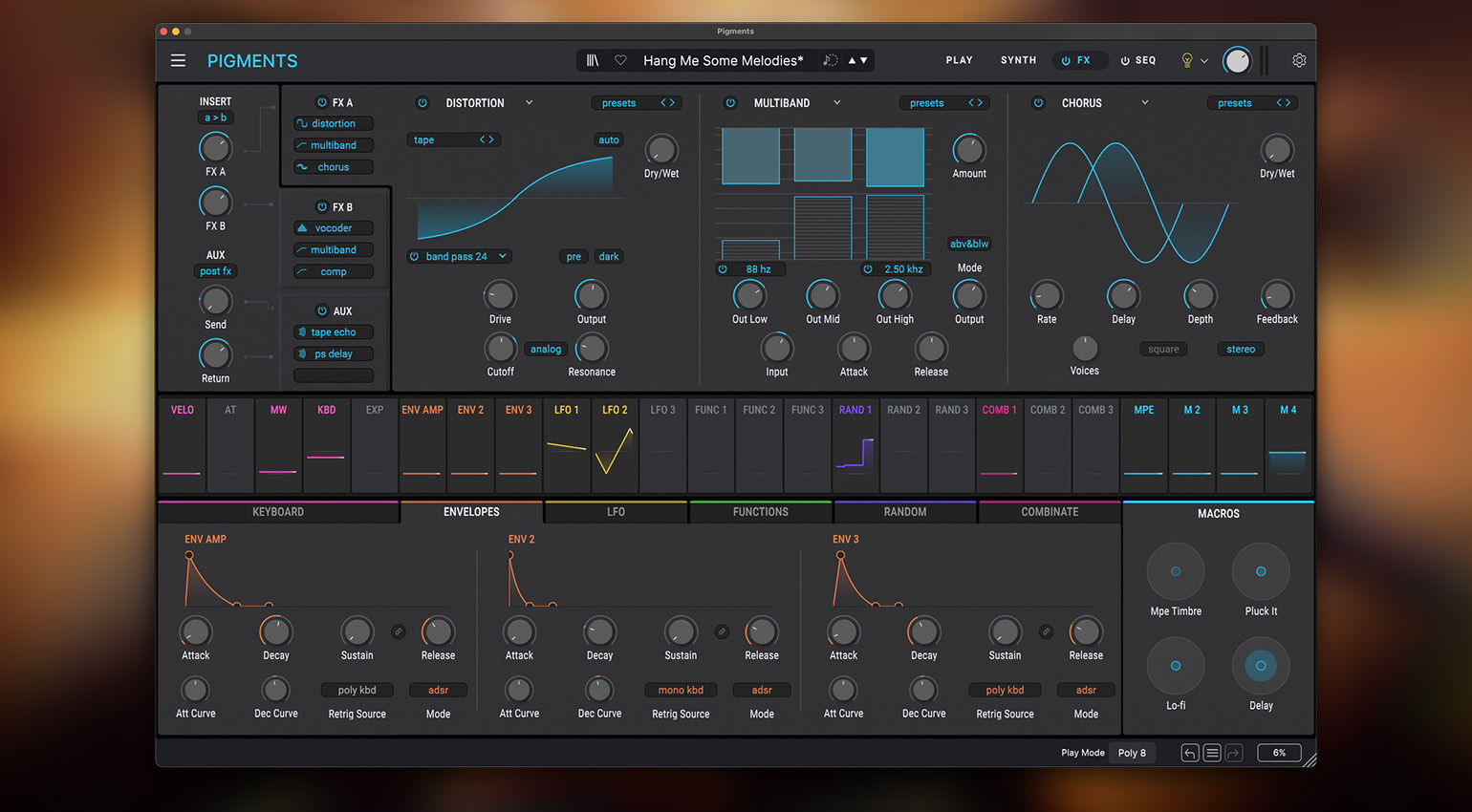Expand the Multiband effect type dropdown
The image size is (1472, 812).
[836, 103]
